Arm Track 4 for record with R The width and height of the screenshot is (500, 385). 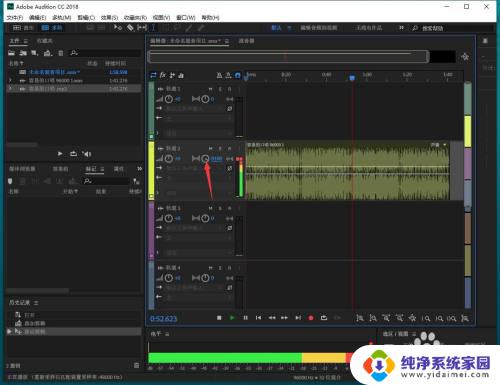229,268
